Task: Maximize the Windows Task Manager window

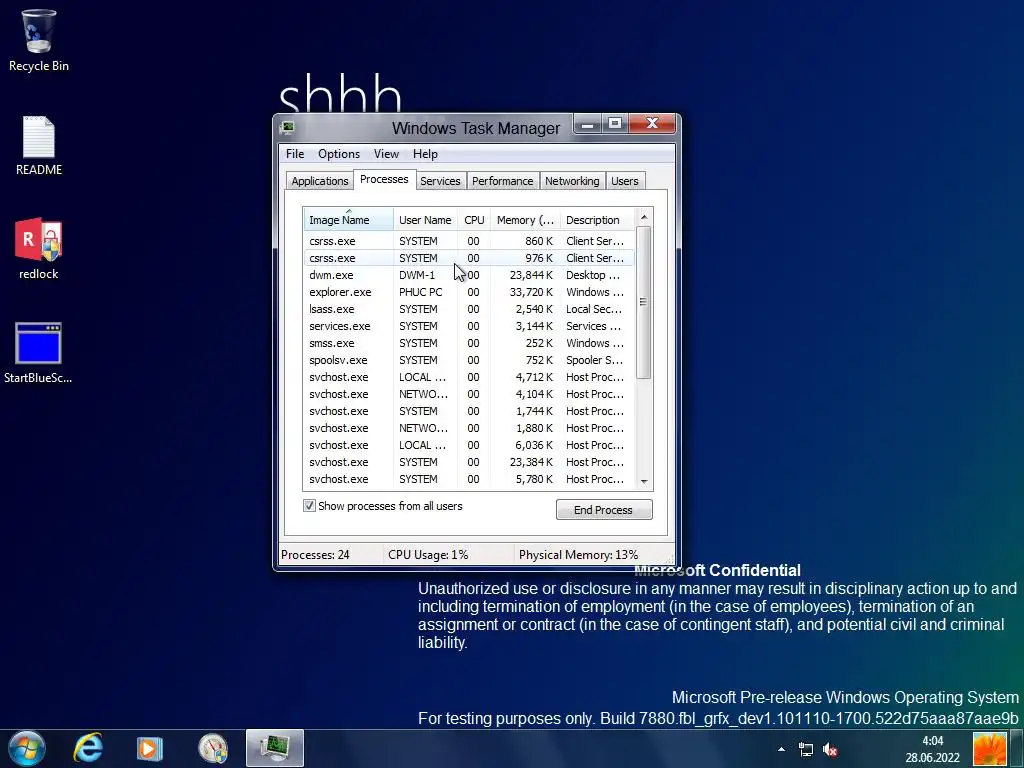Action: (x=615, y=124)
